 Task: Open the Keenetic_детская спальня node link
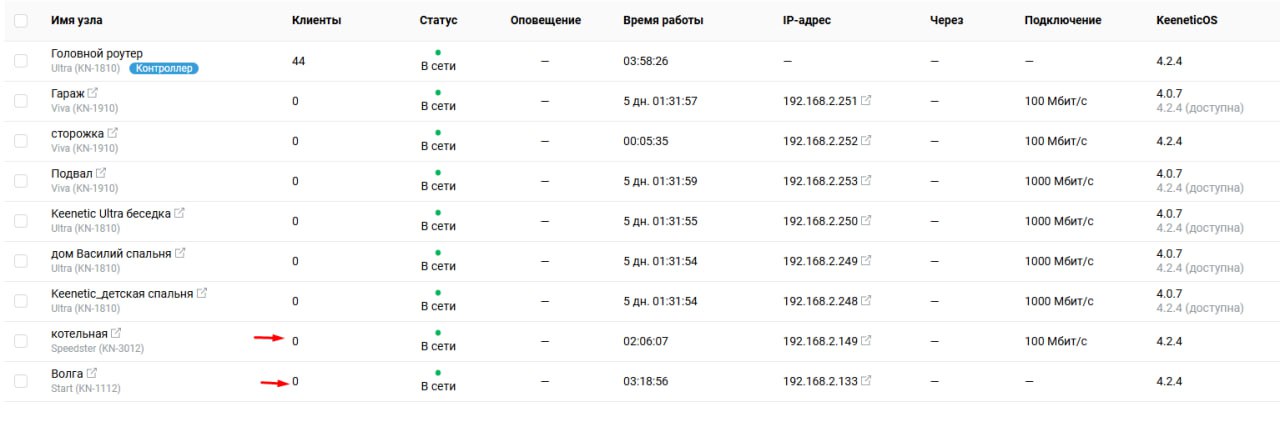click(122, 293)
